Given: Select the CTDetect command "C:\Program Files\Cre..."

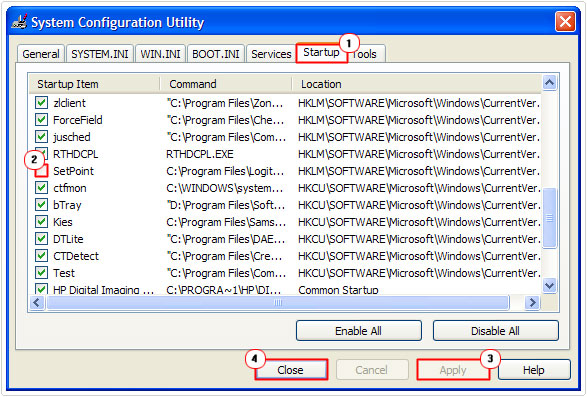Looking at the screenshot, I should click(x=224, y=256).
